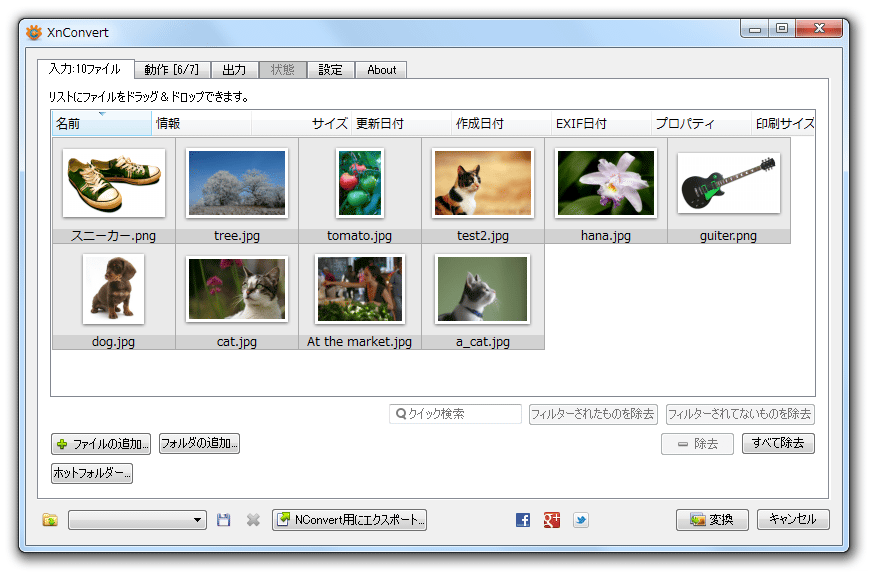Screen dimensions: 872x576
Task: Open the Facebook icon link
Action: tap(523, 520)
